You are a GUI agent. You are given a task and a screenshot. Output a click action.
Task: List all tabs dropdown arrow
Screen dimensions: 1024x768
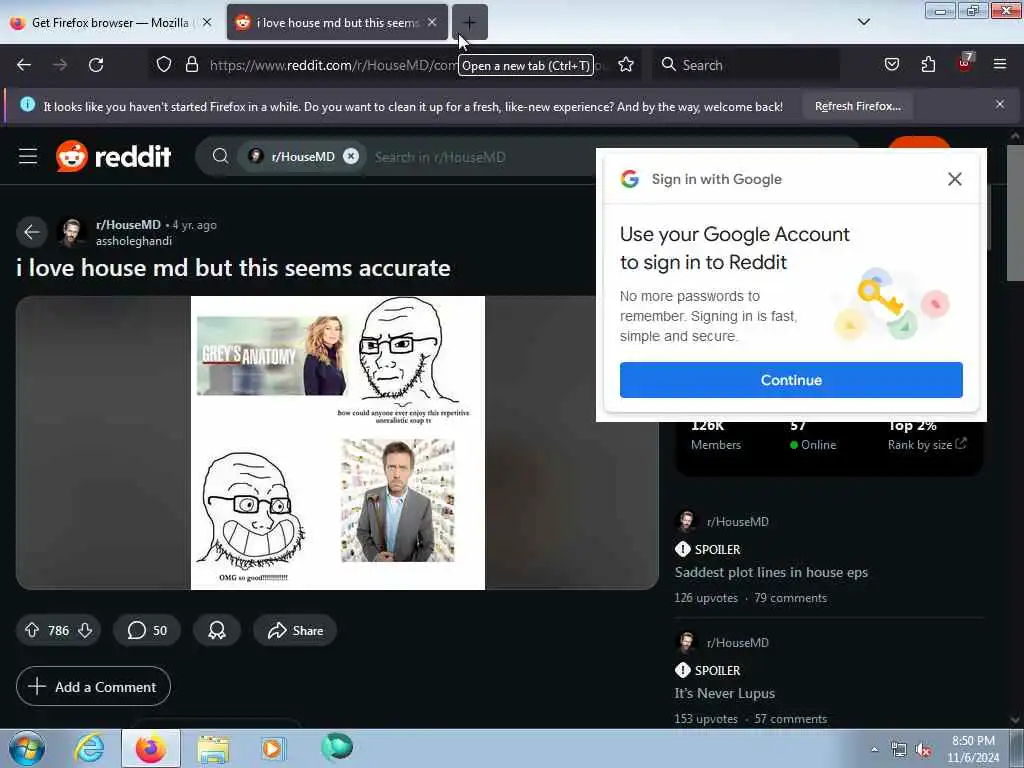(863, 22)
